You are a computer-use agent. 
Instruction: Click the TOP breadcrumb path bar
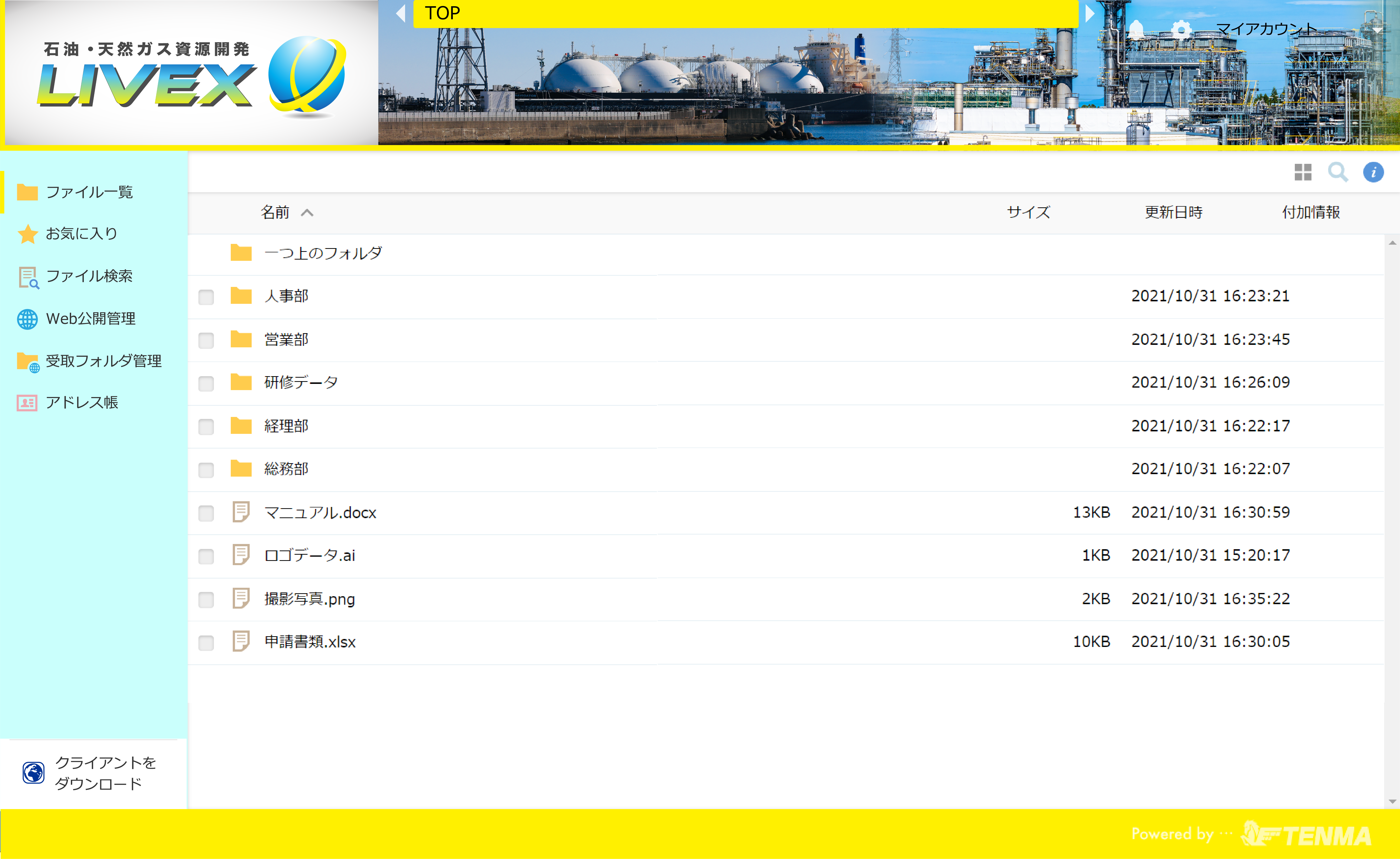(746, 14)
